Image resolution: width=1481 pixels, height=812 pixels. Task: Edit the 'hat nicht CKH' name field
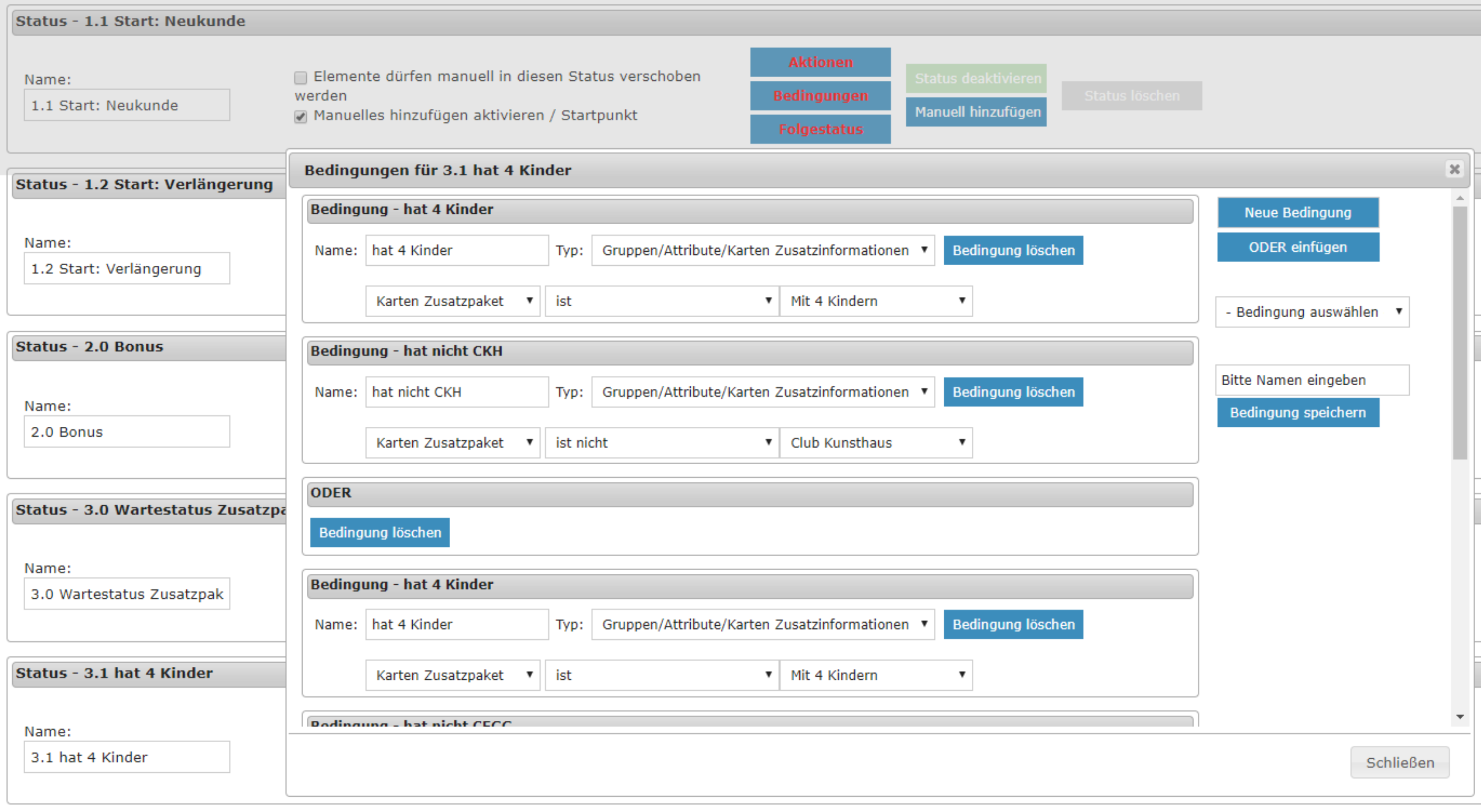457,392
